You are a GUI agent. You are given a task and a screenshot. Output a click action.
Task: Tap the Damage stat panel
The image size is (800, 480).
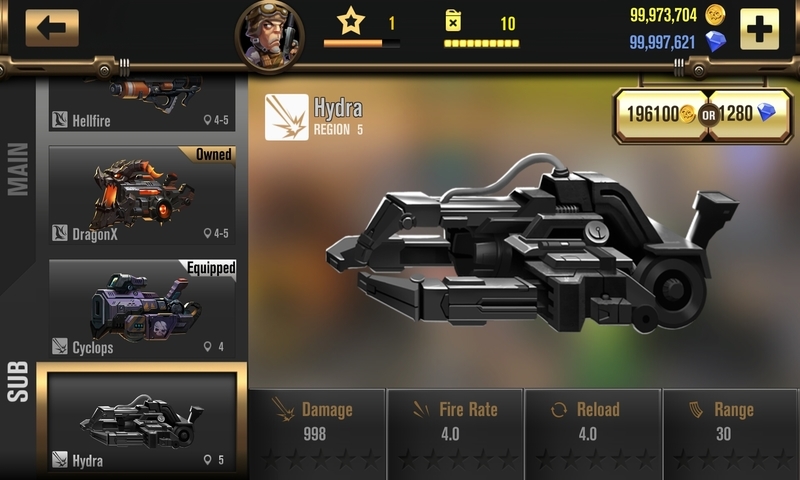click(317, 434)
